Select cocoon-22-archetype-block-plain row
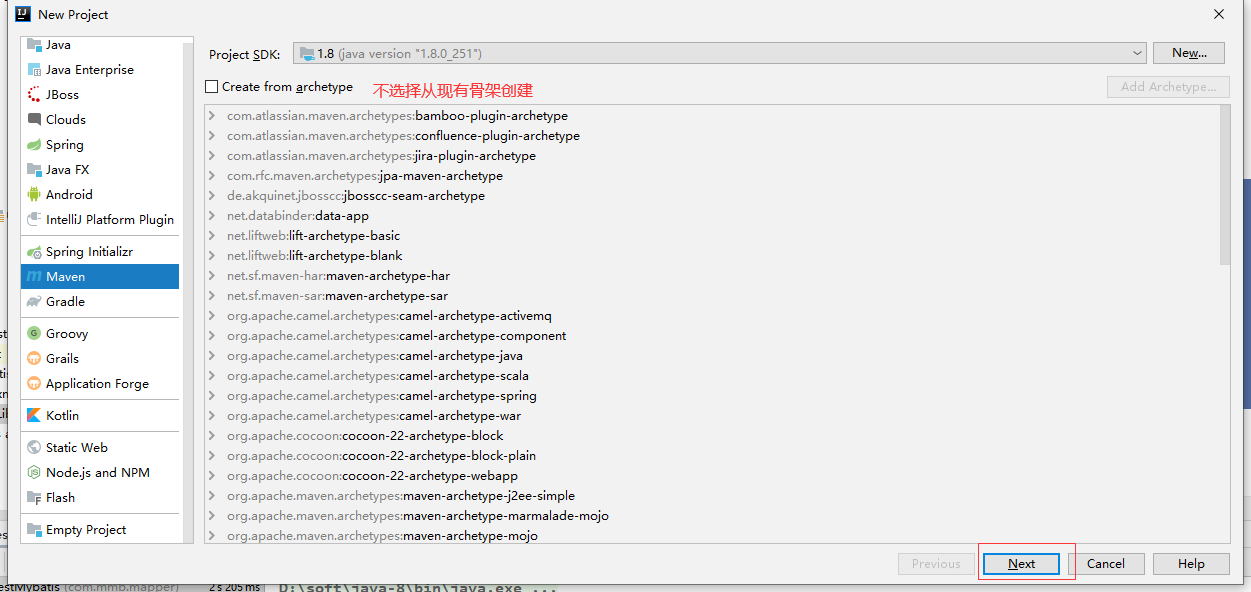The image size is (1251, 592). 713,456
